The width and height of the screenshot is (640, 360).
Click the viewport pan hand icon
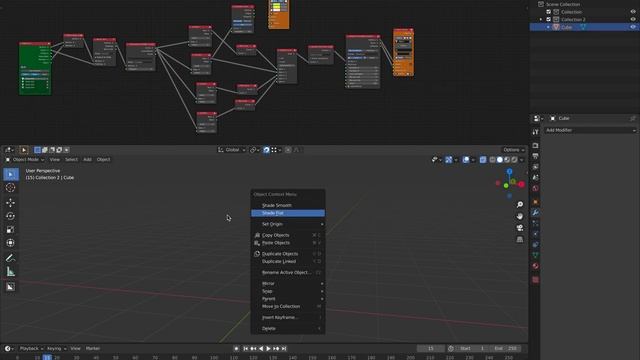point(520,216)
